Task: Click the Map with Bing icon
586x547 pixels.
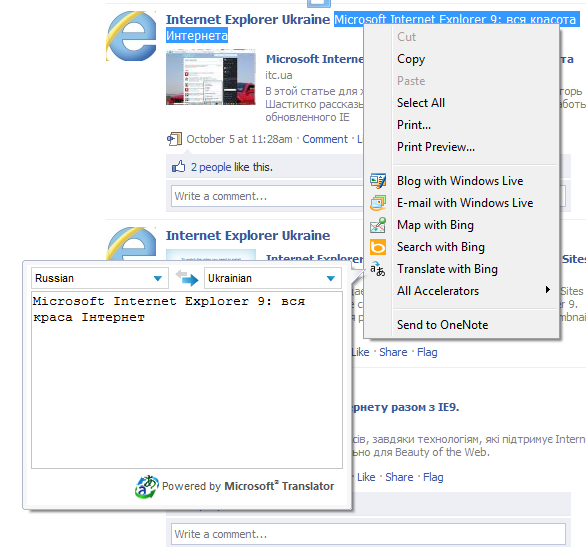Action: coord(378,225)
